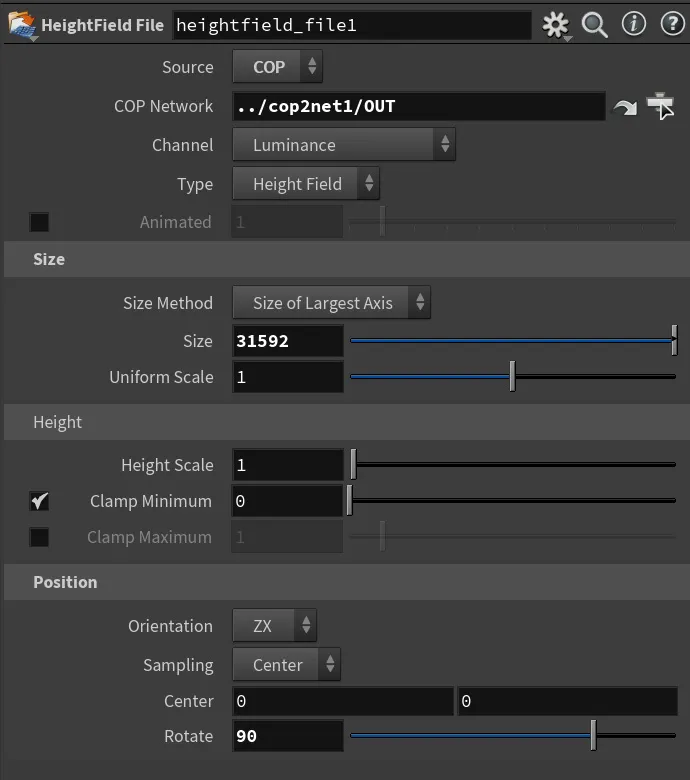The height and width of the screenshot is (780, 690).
Task: Click the Orientation parameter label
Action: click(170, 626)
